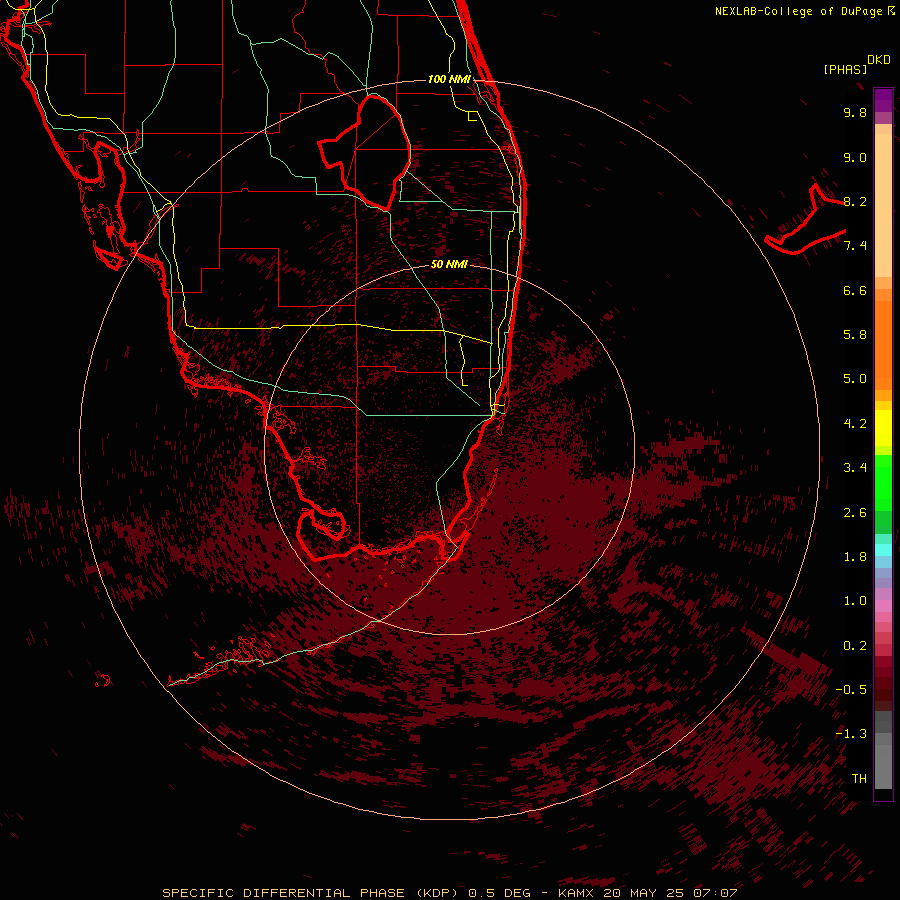Select the 9.8 value on the scale

855,112
